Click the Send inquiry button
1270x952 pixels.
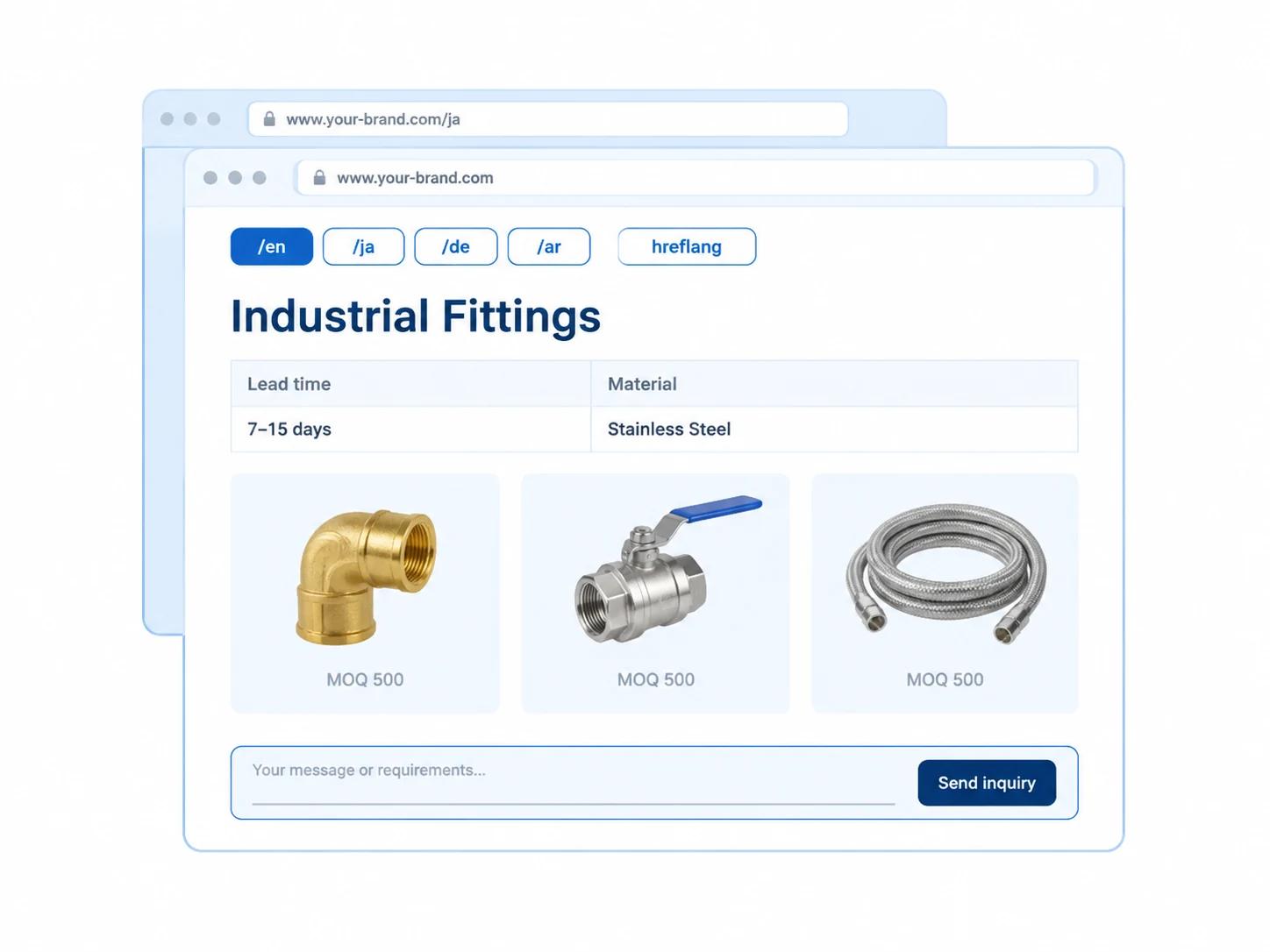click(987, 783)
